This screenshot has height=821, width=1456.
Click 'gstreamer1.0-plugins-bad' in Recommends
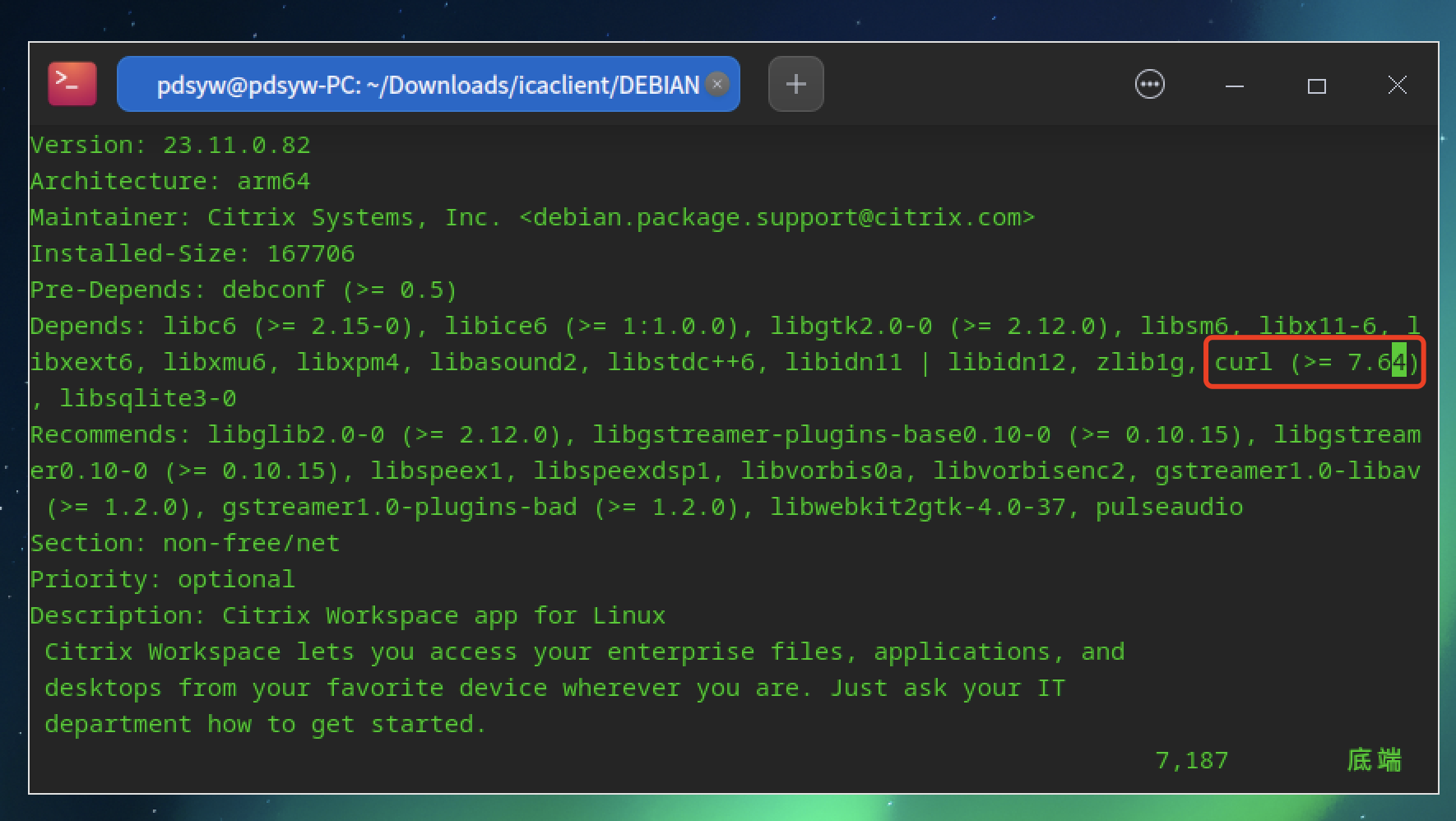pos(400,508)
